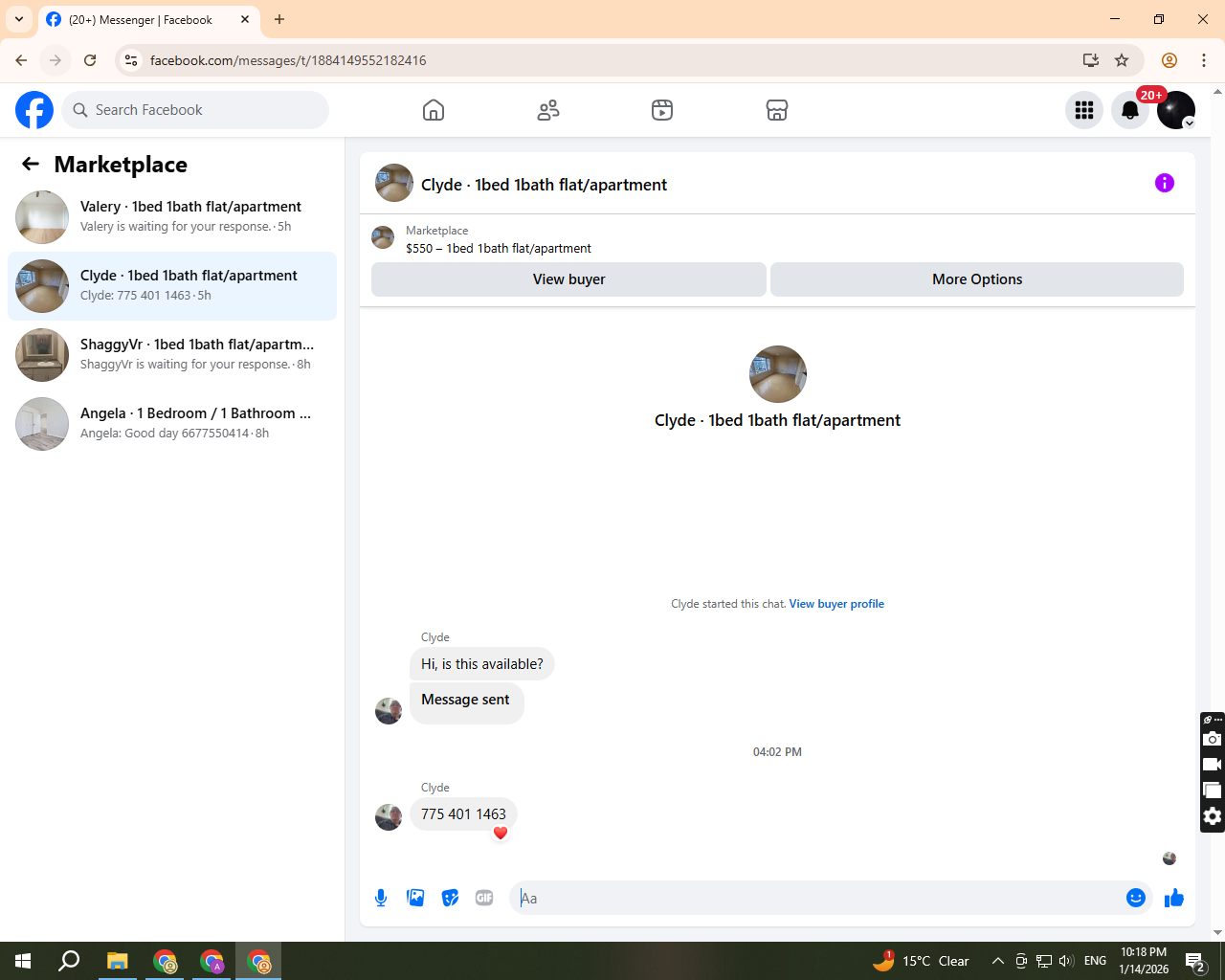
Task: Record a voice clip with microphone
Action: coord(381,898)
